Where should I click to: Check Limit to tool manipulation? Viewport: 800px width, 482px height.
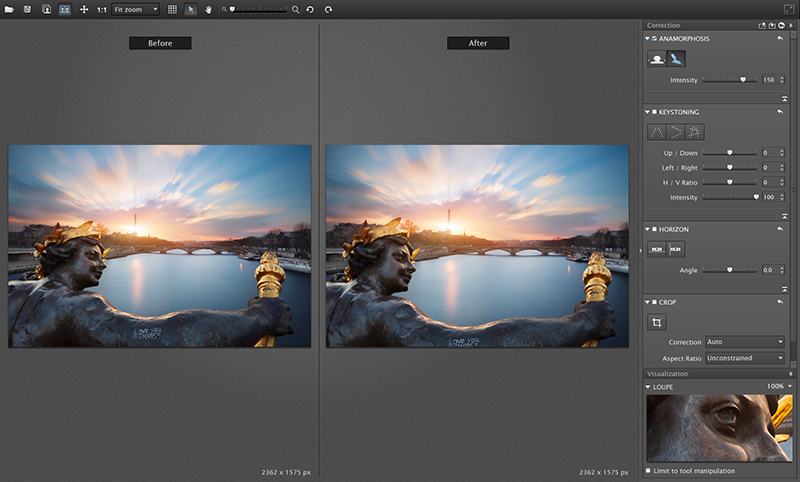(650, 470)
